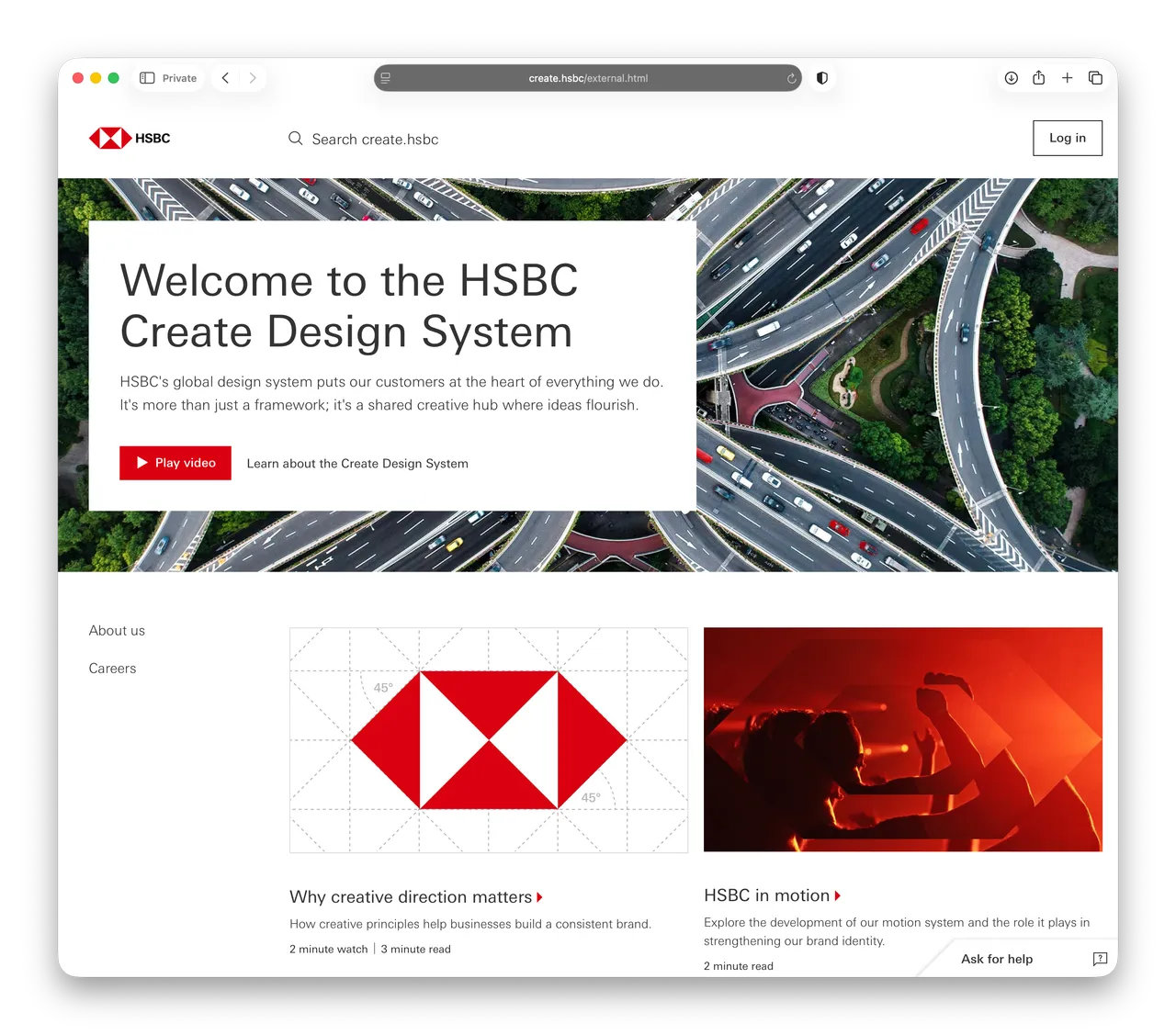The image size is (1176, 1035).
Task: Click red arrow after Why creative direction matters
Action: pos(539,897)
